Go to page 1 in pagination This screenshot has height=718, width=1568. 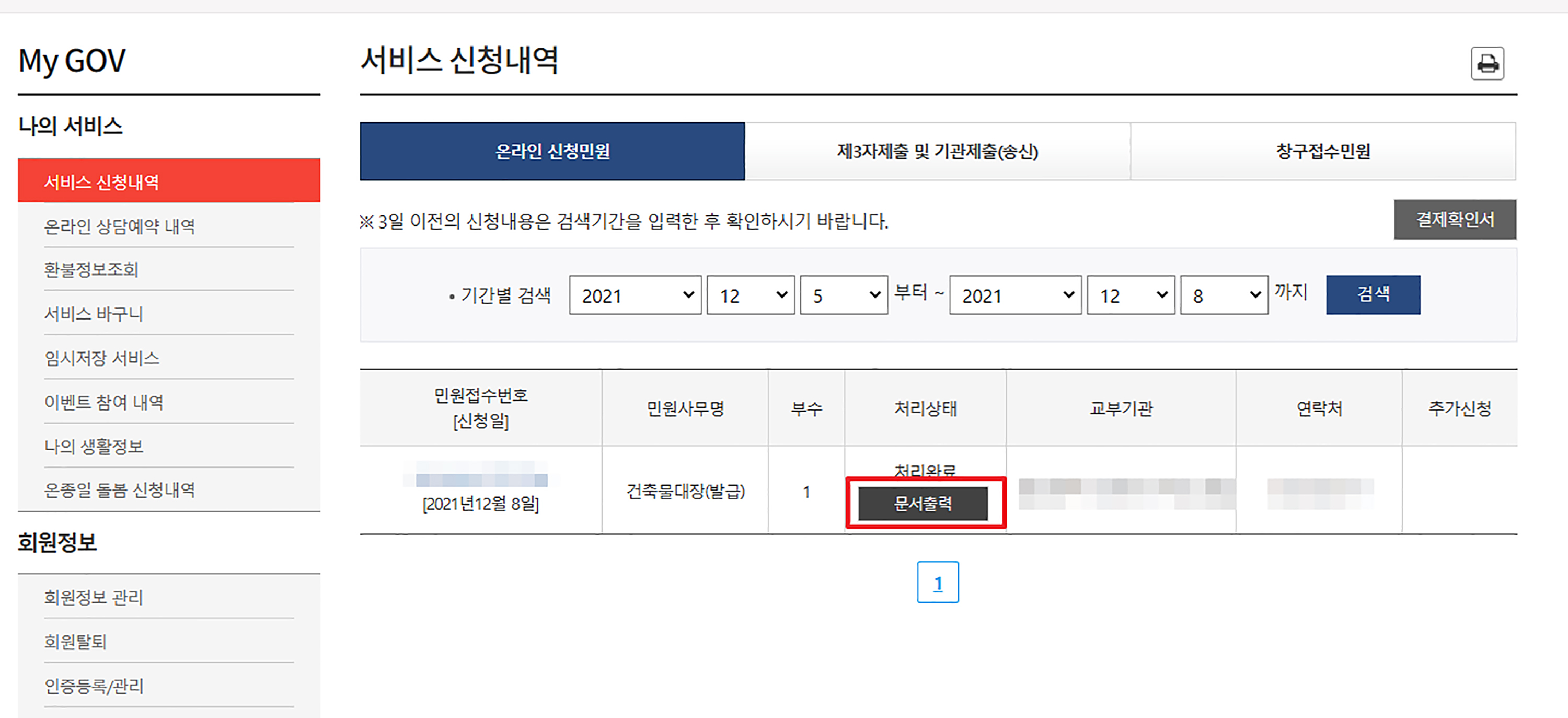(x=937, y=583)
